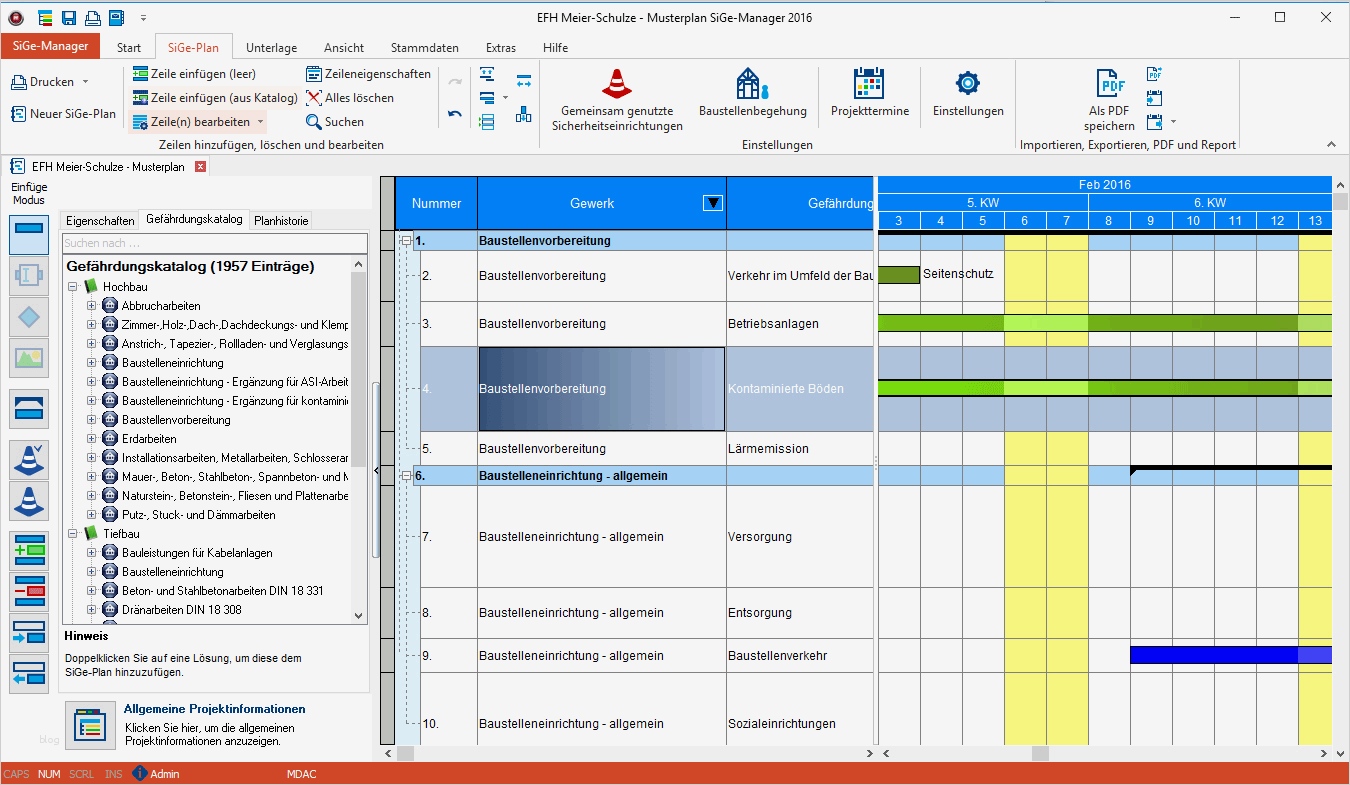Expand the Abbrucharbeiten catalog node

92,306
